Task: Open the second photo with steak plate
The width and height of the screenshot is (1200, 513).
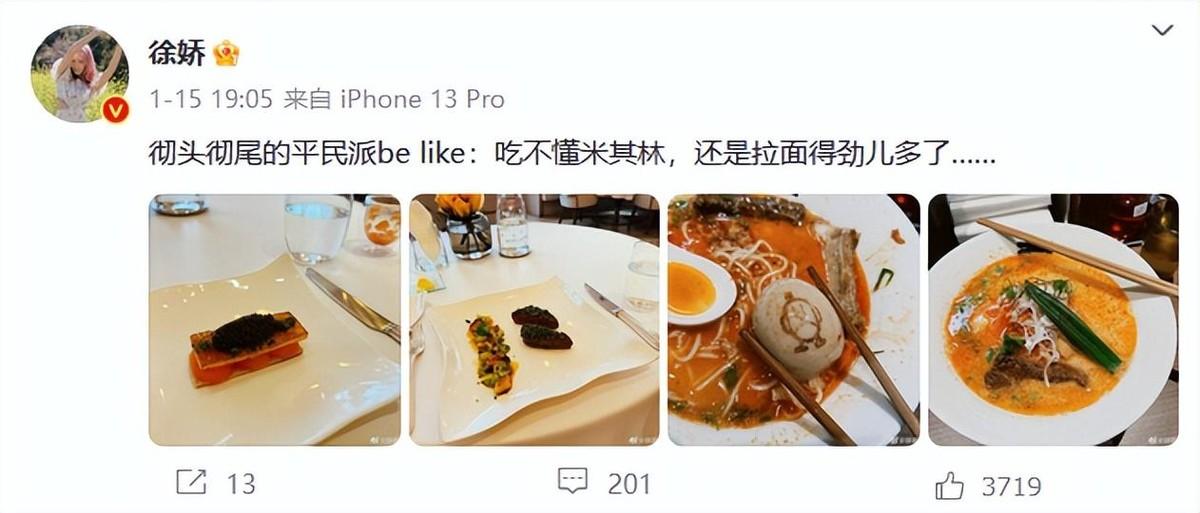Action: [x=534, y=319]
